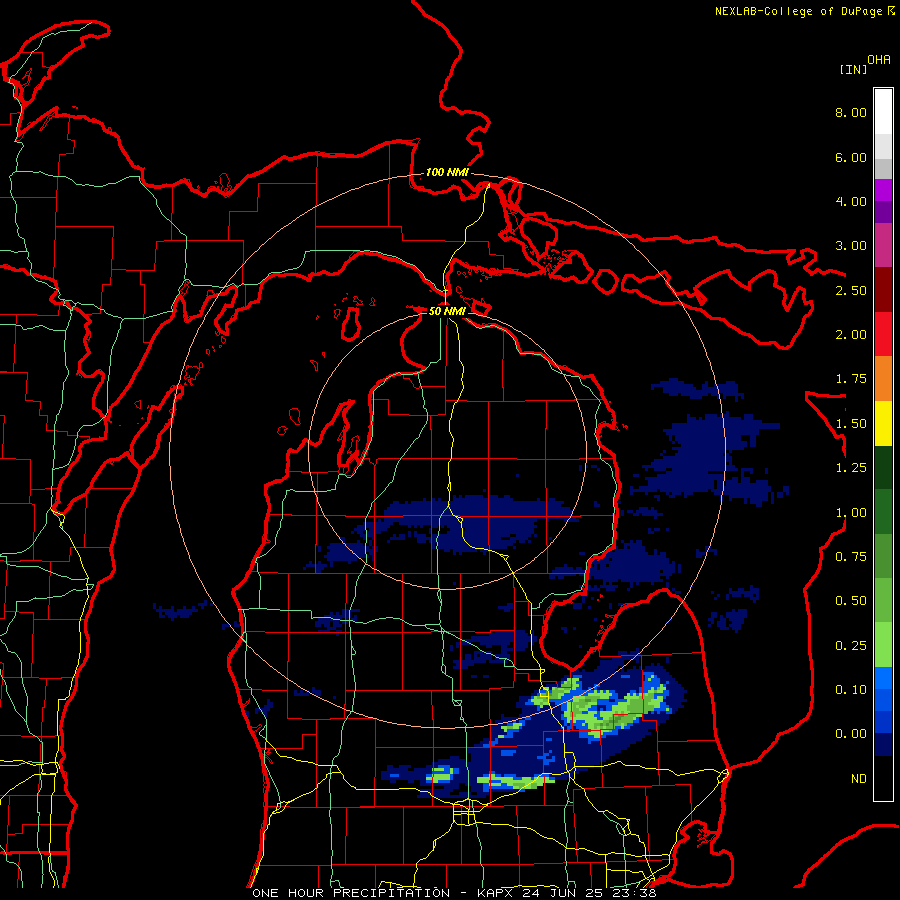900x900 pixels.
Task: Click the 1.00 legend value
Action: (851, 513)
